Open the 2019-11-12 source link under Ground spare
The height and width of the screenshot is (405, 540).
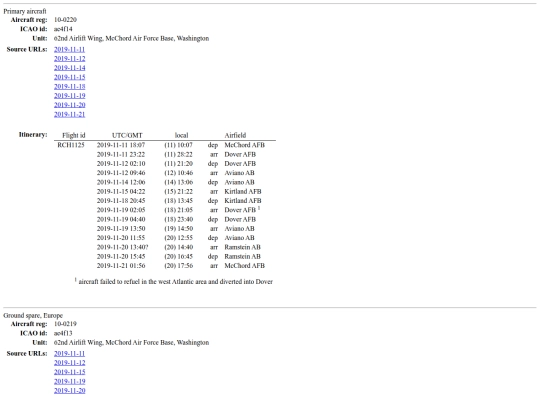[x=69, y=363]
